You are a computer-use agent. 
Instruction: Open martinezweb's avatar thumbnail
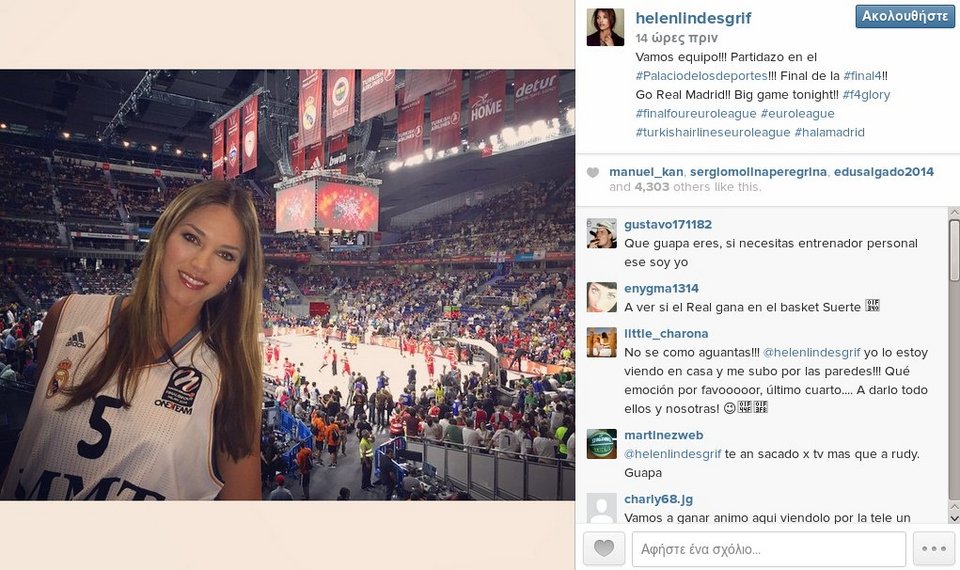coord(601,444)
